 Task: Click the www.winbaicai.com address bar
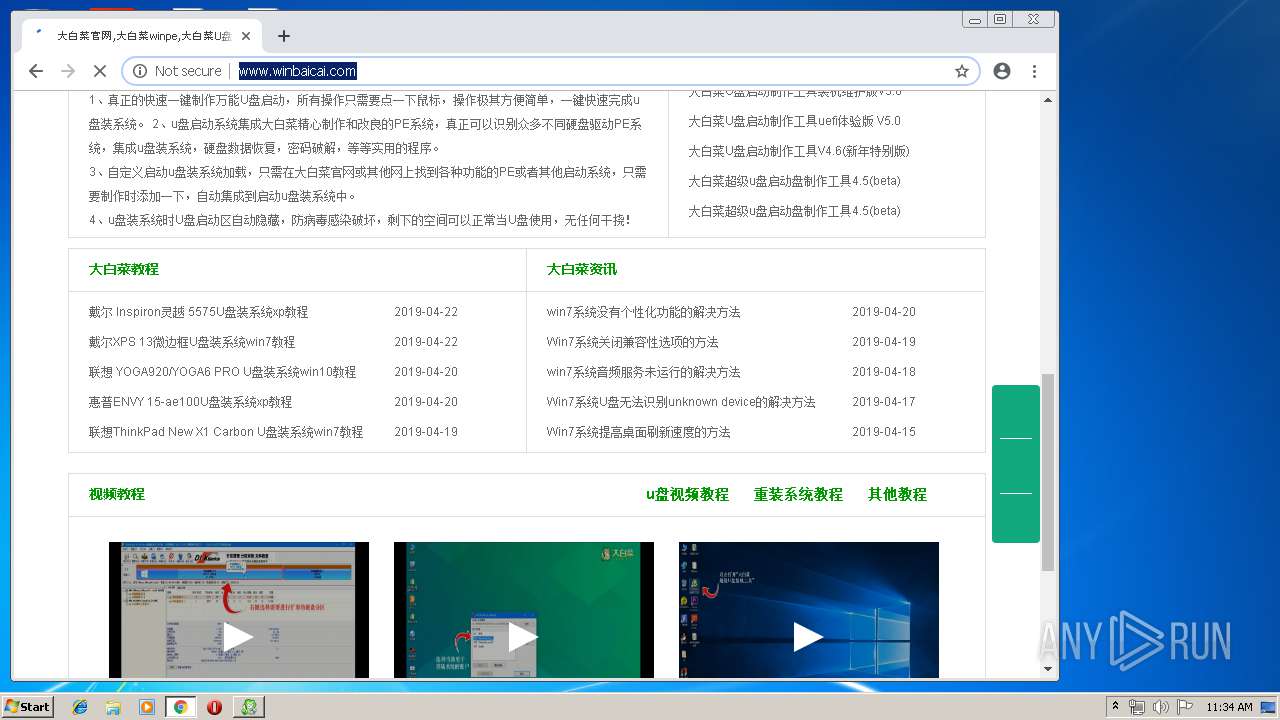click(x=297, y=71)
